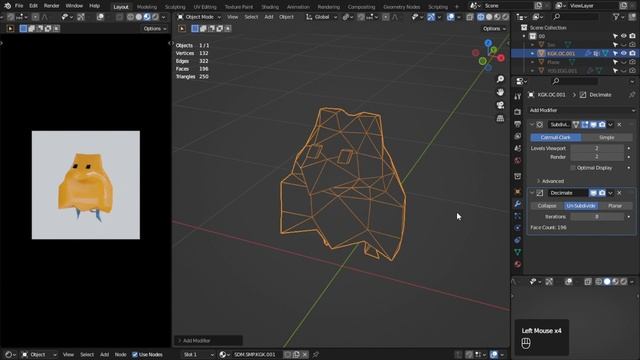Switch to the Shading workspace tab
The width and height of the screenshot is (640, 360).
coord(270,7)
